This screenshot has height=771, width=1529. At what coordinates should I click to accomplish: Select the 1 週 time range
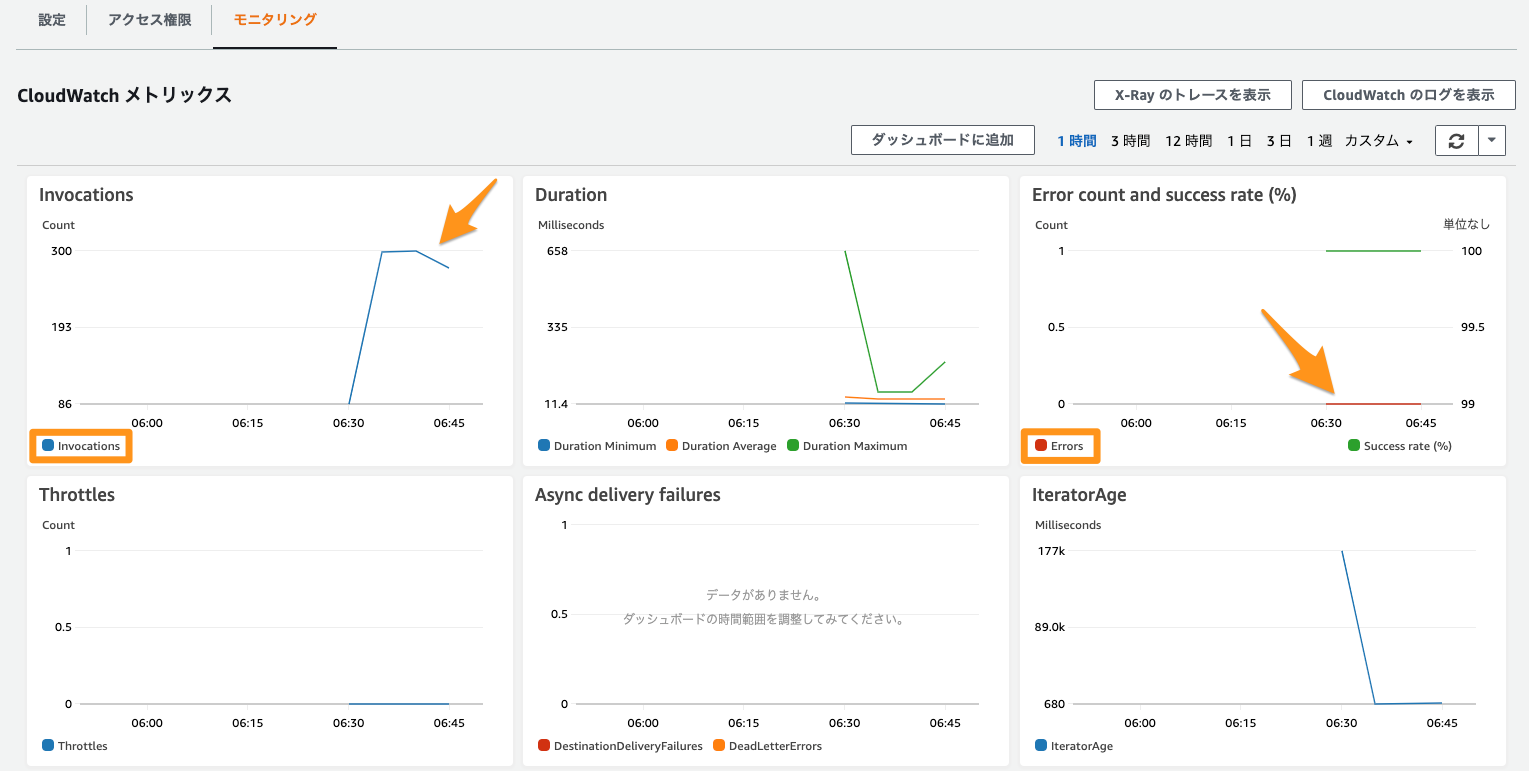click(x=1319, y=141)
